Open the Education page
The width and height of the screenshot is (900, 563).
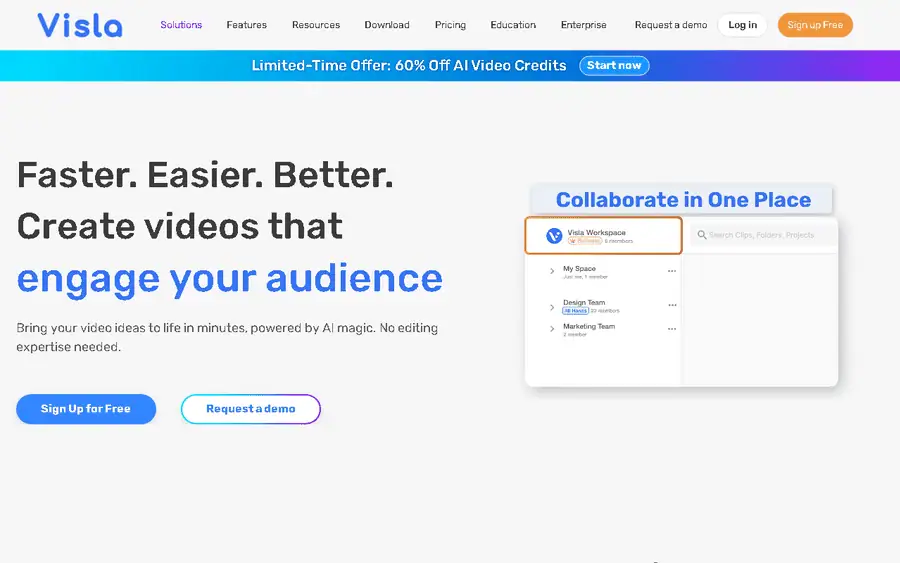click(x=513, y=25)
